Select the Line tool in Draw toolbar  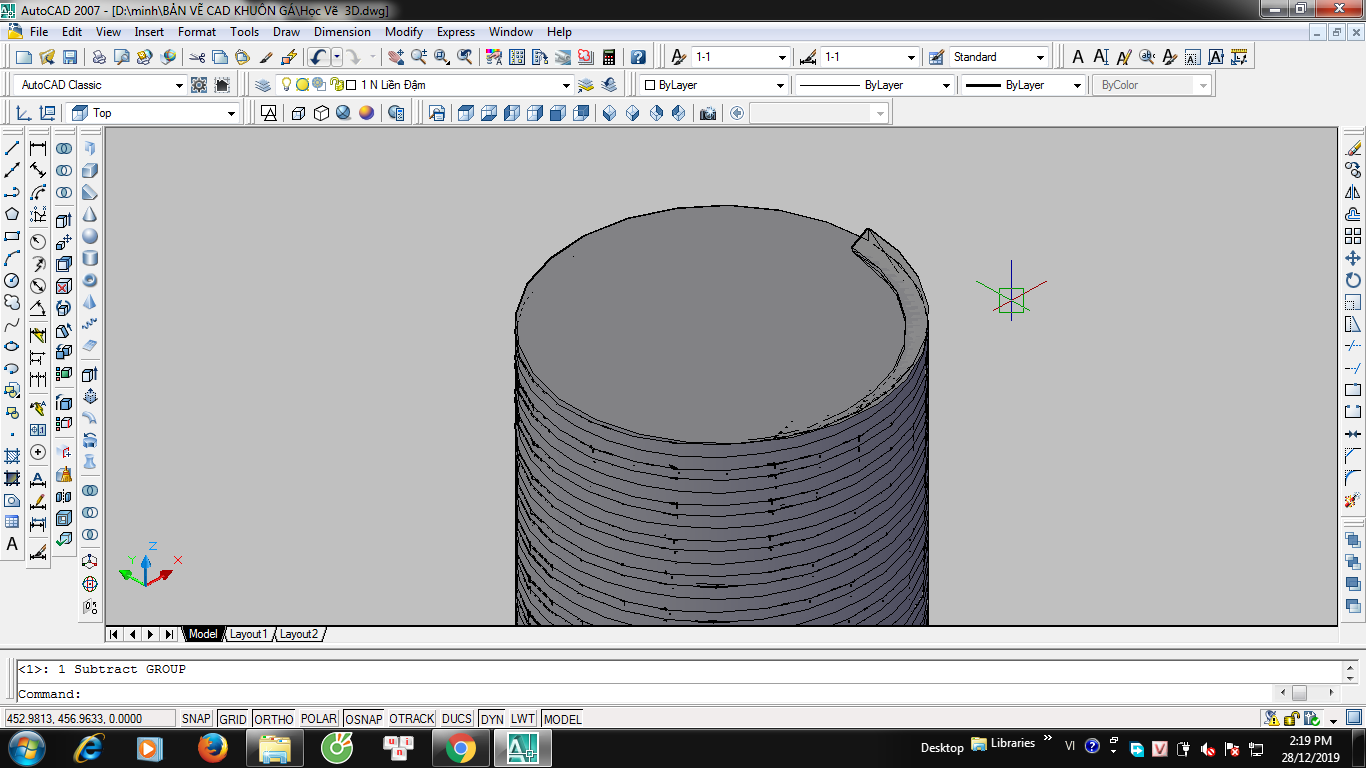(12, 148)
